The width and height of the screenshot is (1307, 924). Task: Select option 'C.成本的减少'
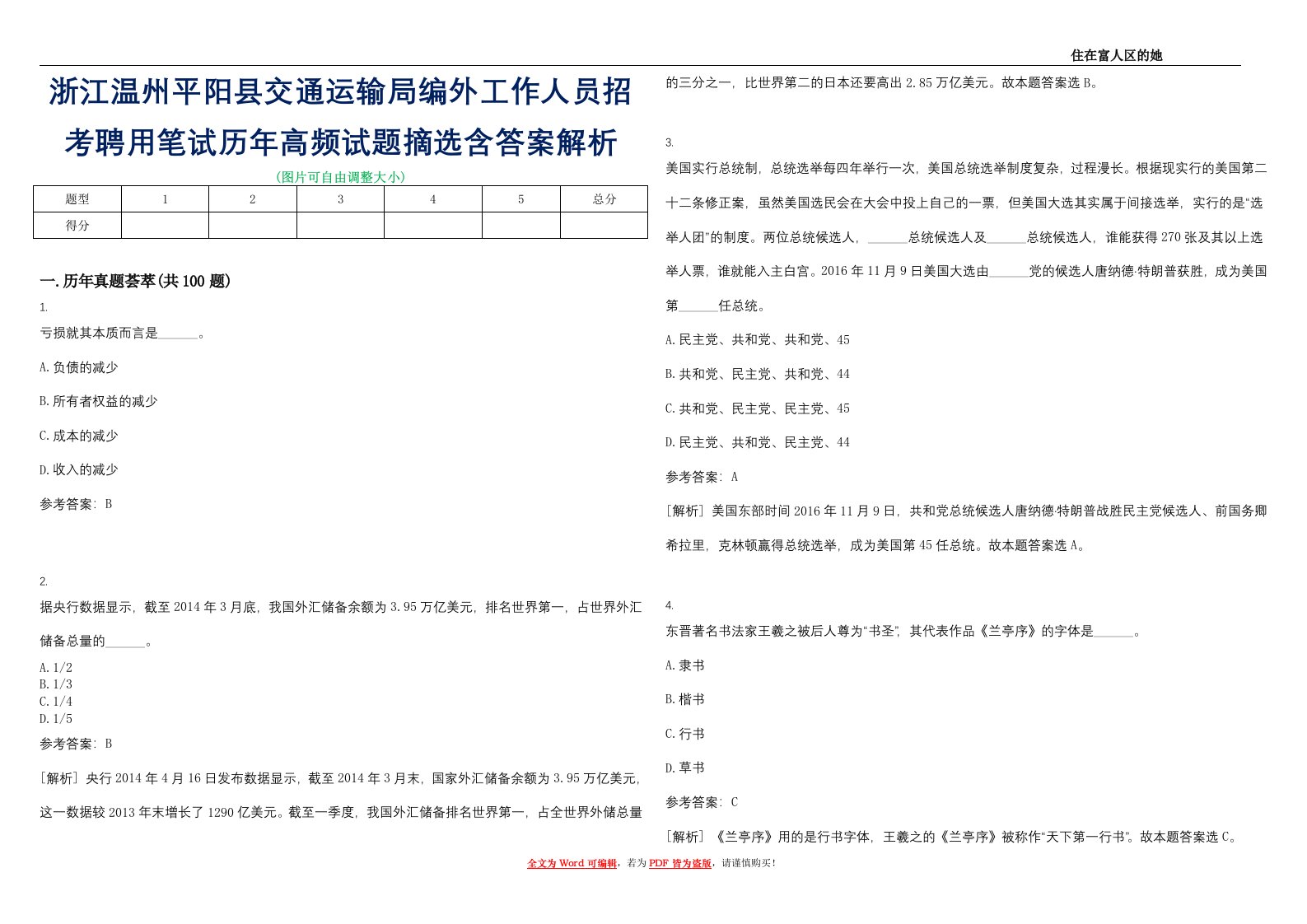click(79, 436)
